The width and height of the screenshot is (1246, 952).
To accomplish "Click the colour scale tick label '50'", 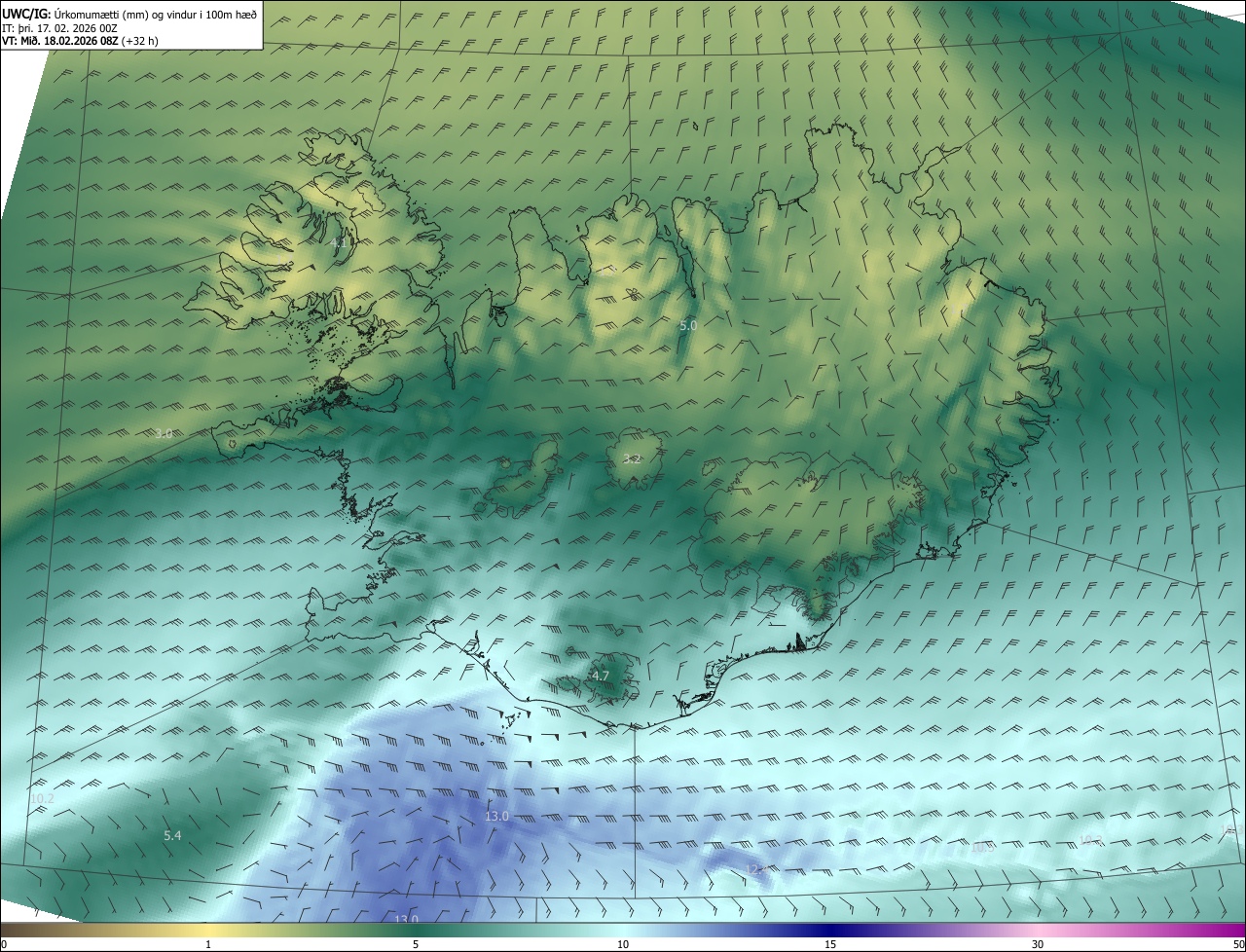I will (1238, 944).
